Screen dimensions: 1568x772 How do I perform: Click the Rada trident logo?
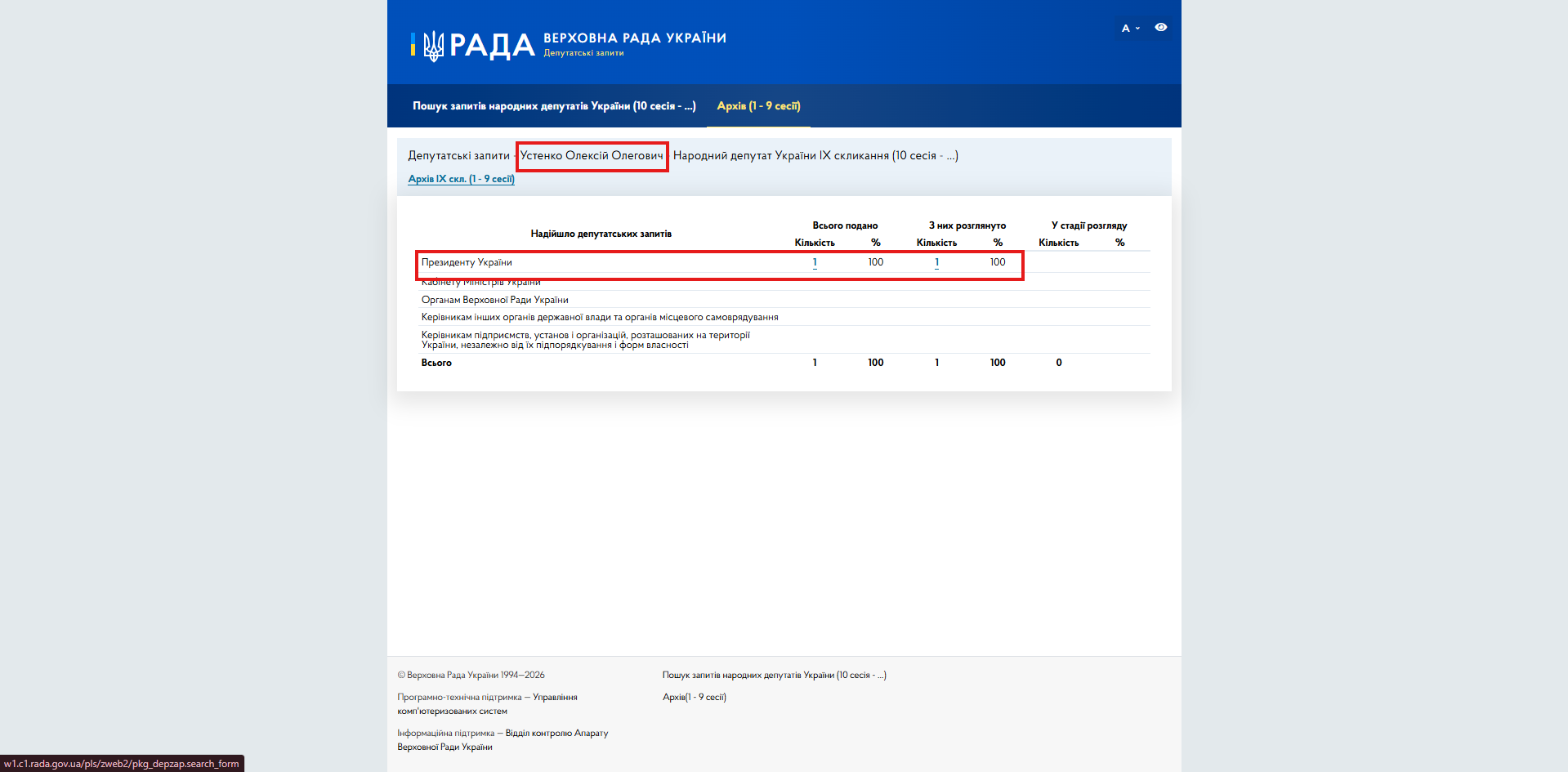pyautogui.click(x=433, y=46)
